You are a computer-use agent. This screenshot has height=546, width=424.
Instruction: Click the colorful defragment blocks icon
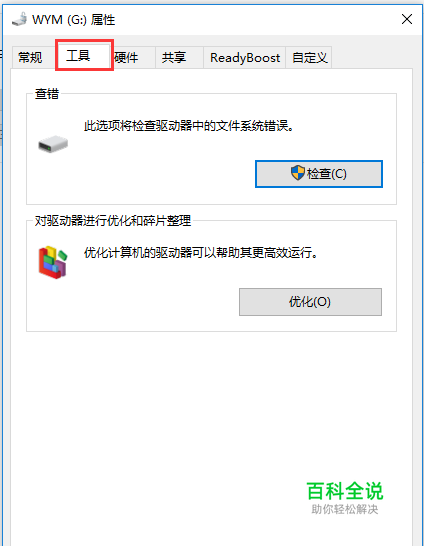(x=53, y=262)
